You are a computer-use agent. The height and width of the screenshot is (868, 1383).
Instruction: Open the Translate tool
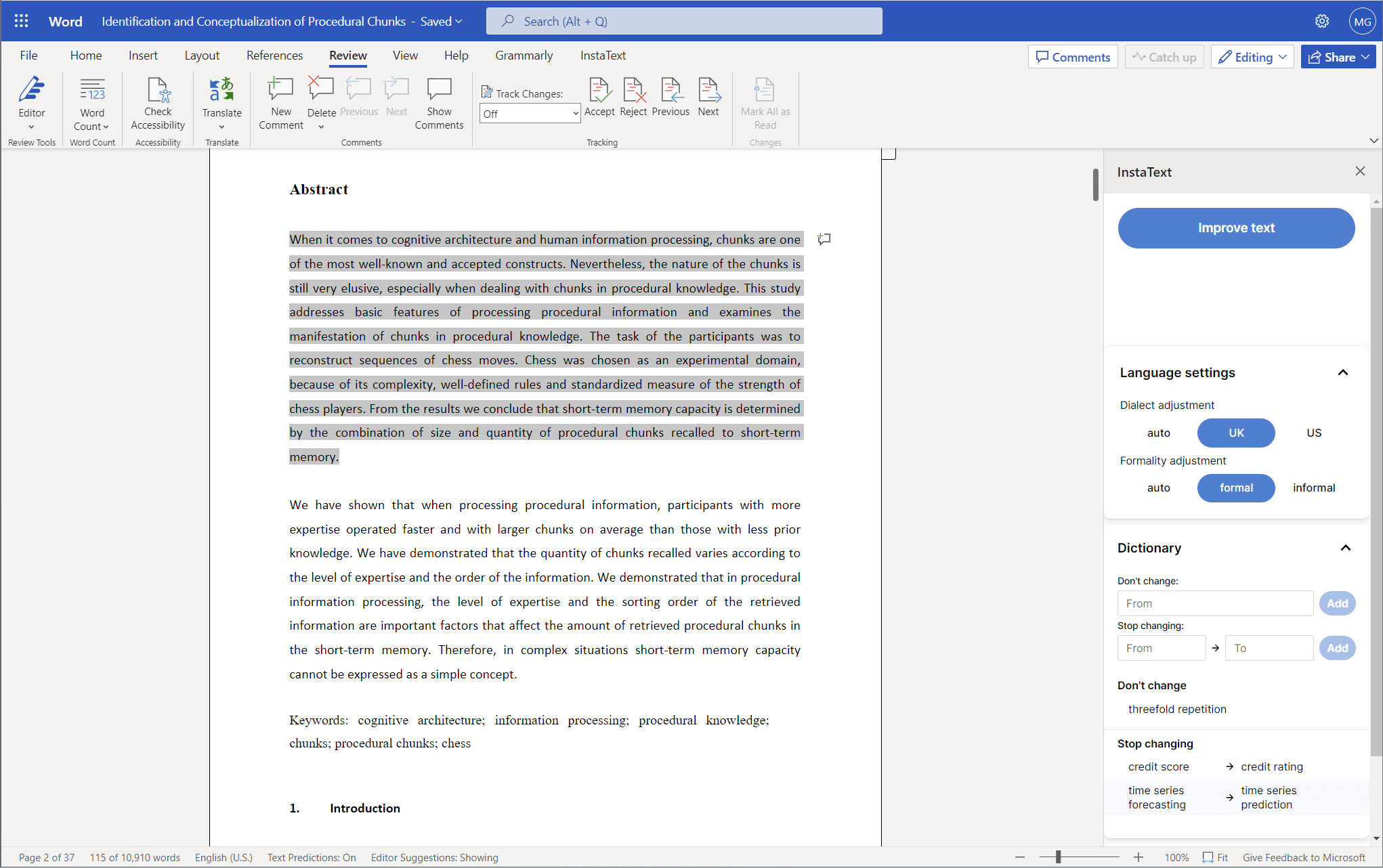pyautogui.click(x=221, y=102)
